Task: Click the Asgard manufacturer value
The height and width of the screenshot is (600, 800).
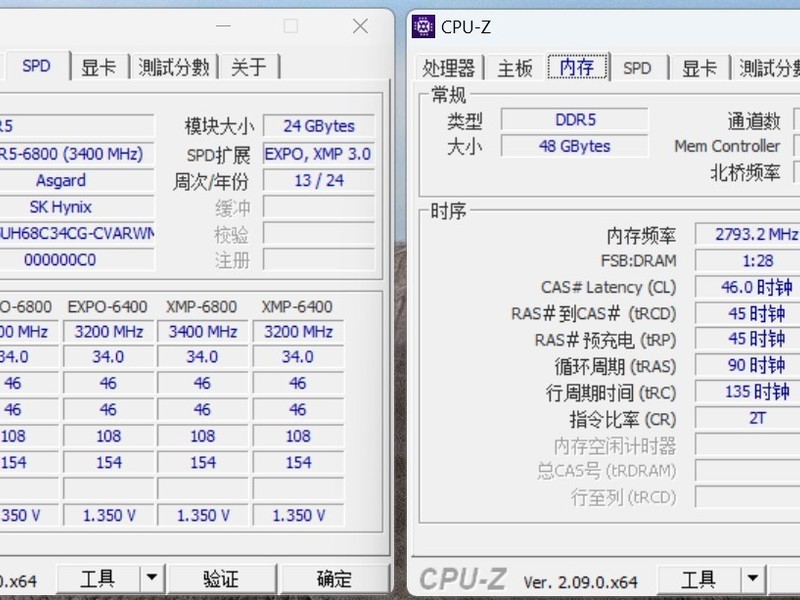Action: (x=61, y=180)
